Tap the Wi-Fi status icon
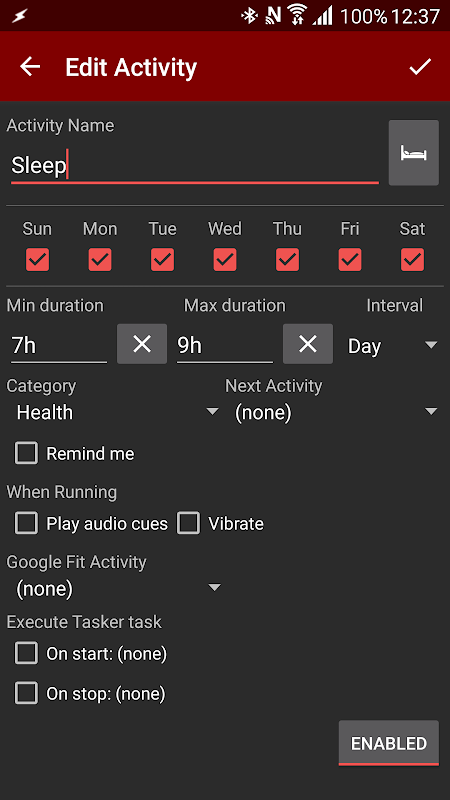This screenshot has width=450, height=800. [297, 16]
